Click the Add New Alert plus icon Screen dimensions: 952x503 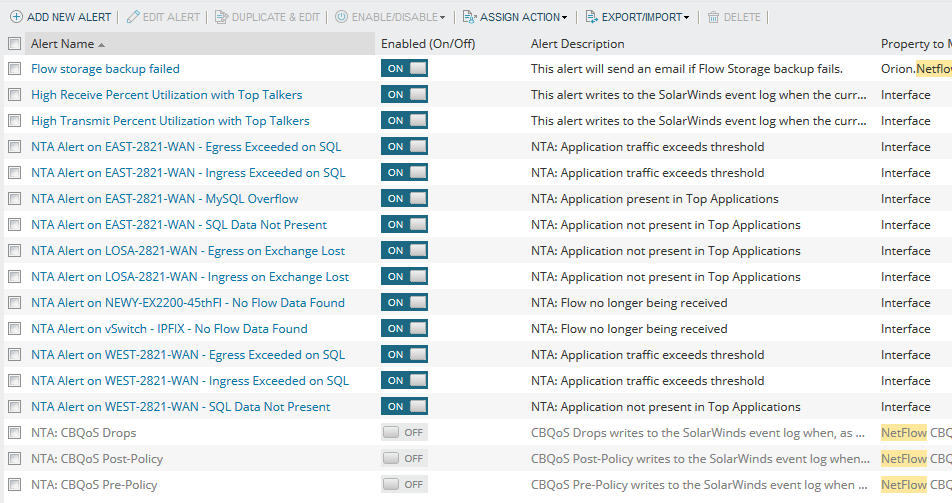pyautogui.click(x=16, y=17)
